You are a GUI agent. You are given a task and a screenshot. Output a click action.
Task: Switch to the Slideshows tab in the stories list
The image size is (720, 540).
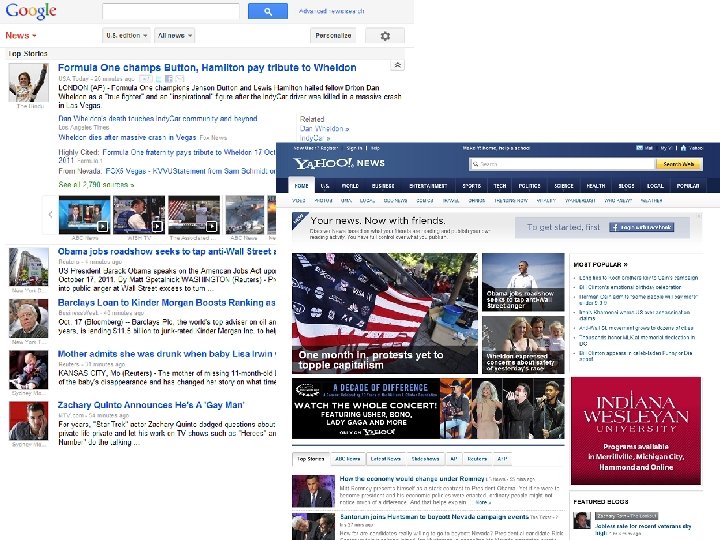(425, 459)
